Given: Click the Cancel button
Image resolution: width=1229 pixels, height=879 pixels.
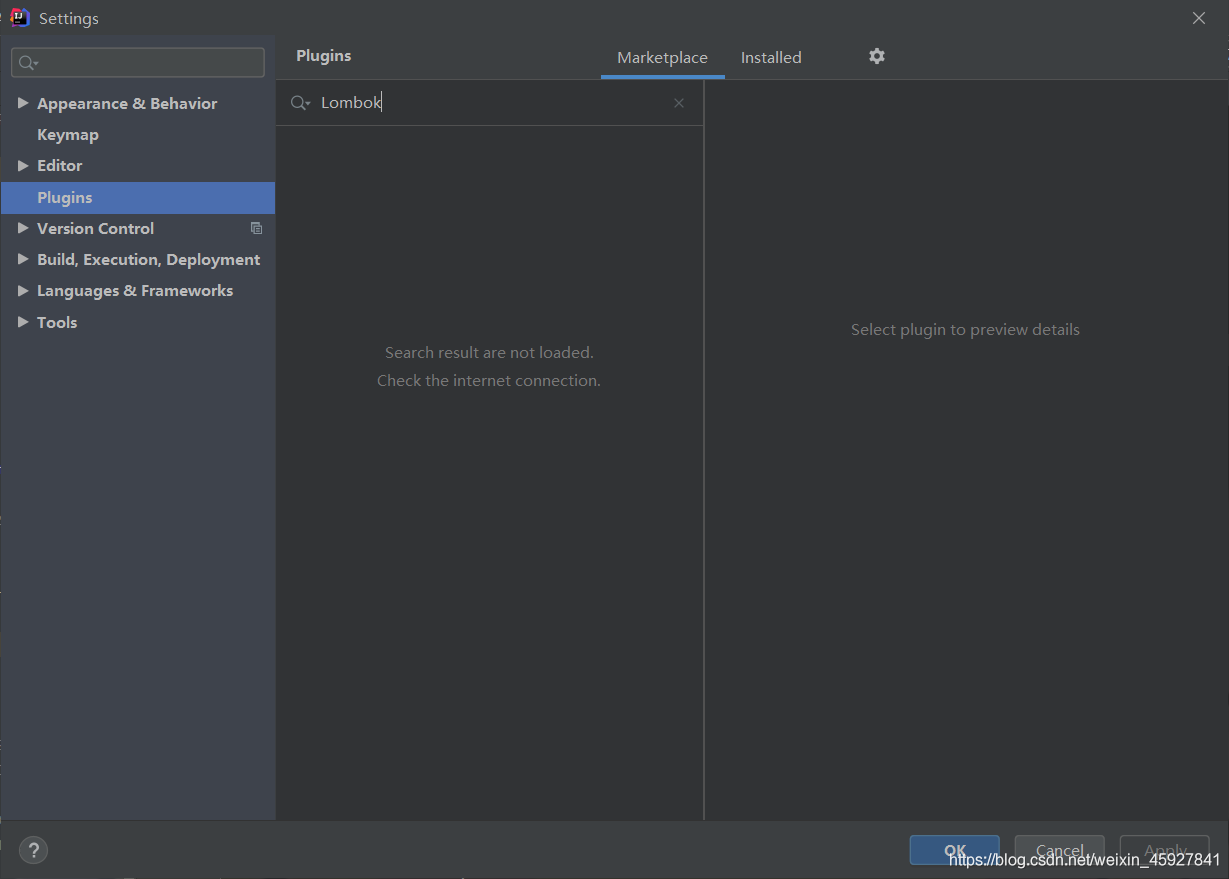Looking at the screenshot, I should coord(1059,850).
